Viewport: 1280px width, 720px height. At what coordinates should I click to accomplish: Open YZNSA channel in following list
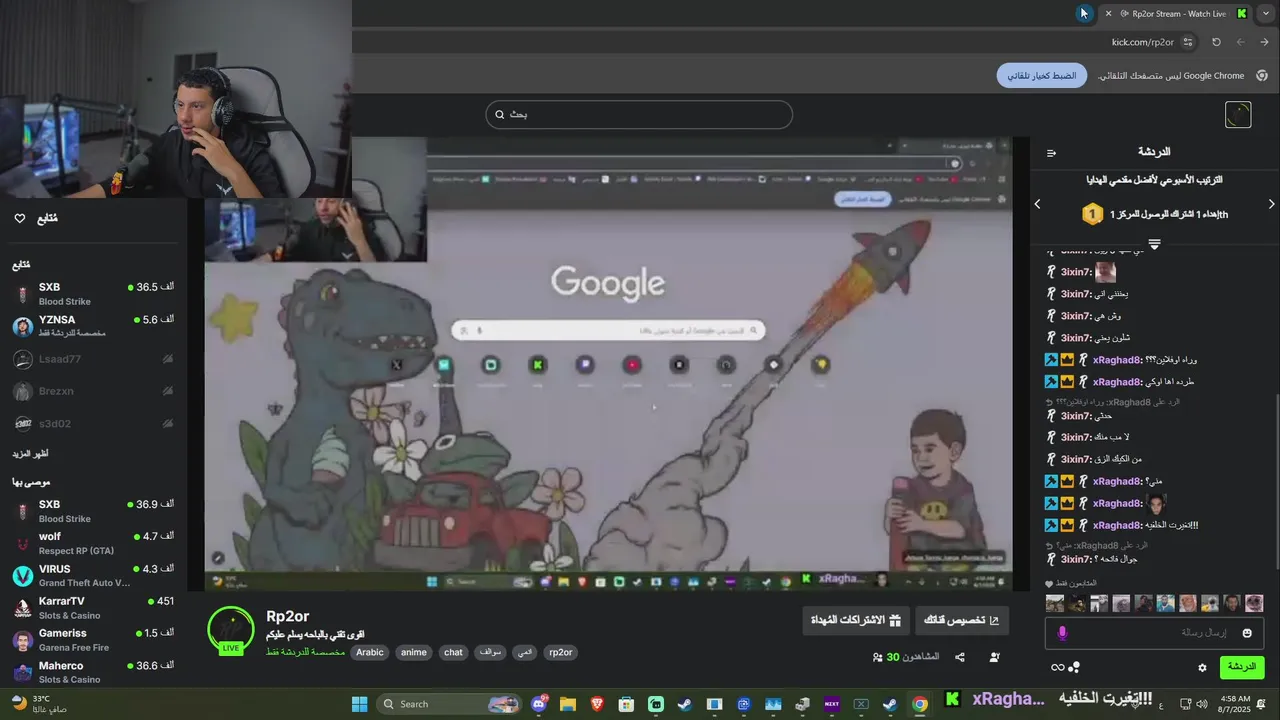click(x=94, y=326)
